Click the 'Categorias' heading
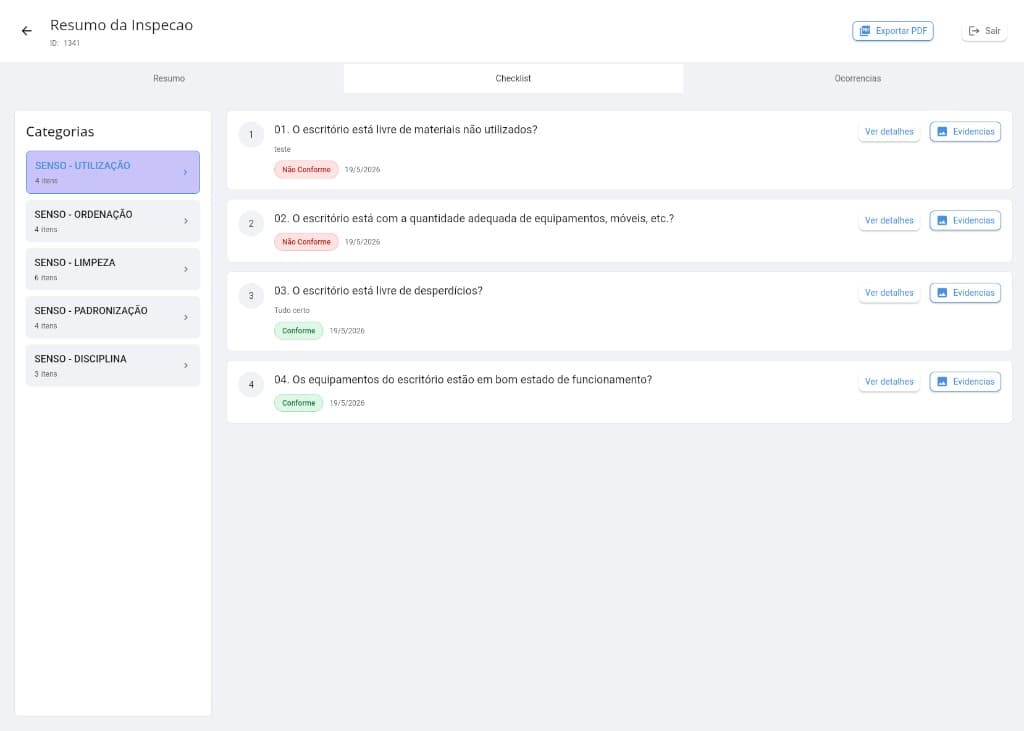1024x731 pixels. (60, 131)
